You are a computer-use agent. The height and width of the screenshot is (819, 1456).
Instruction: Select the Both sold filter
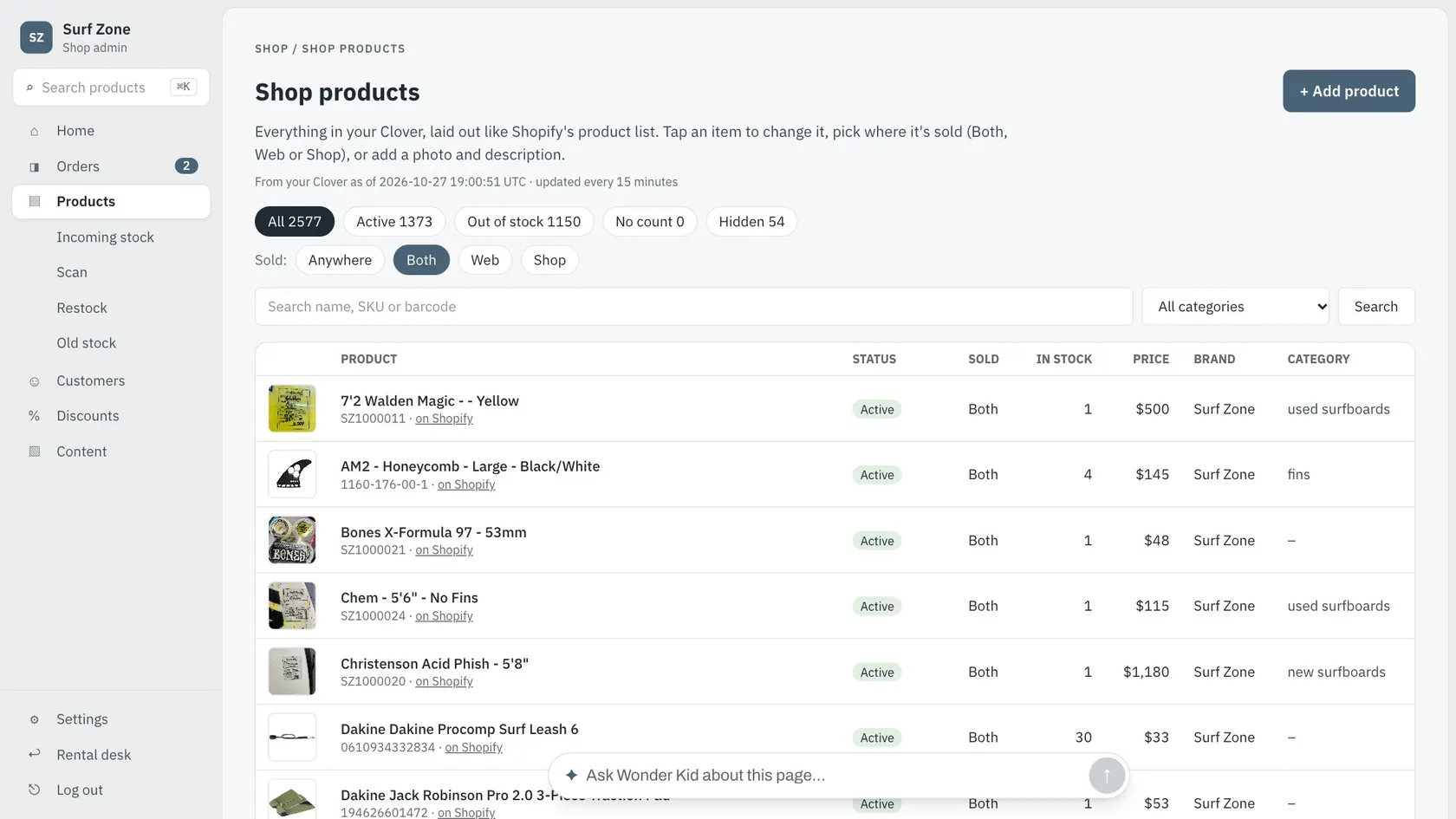pos(421,260)
